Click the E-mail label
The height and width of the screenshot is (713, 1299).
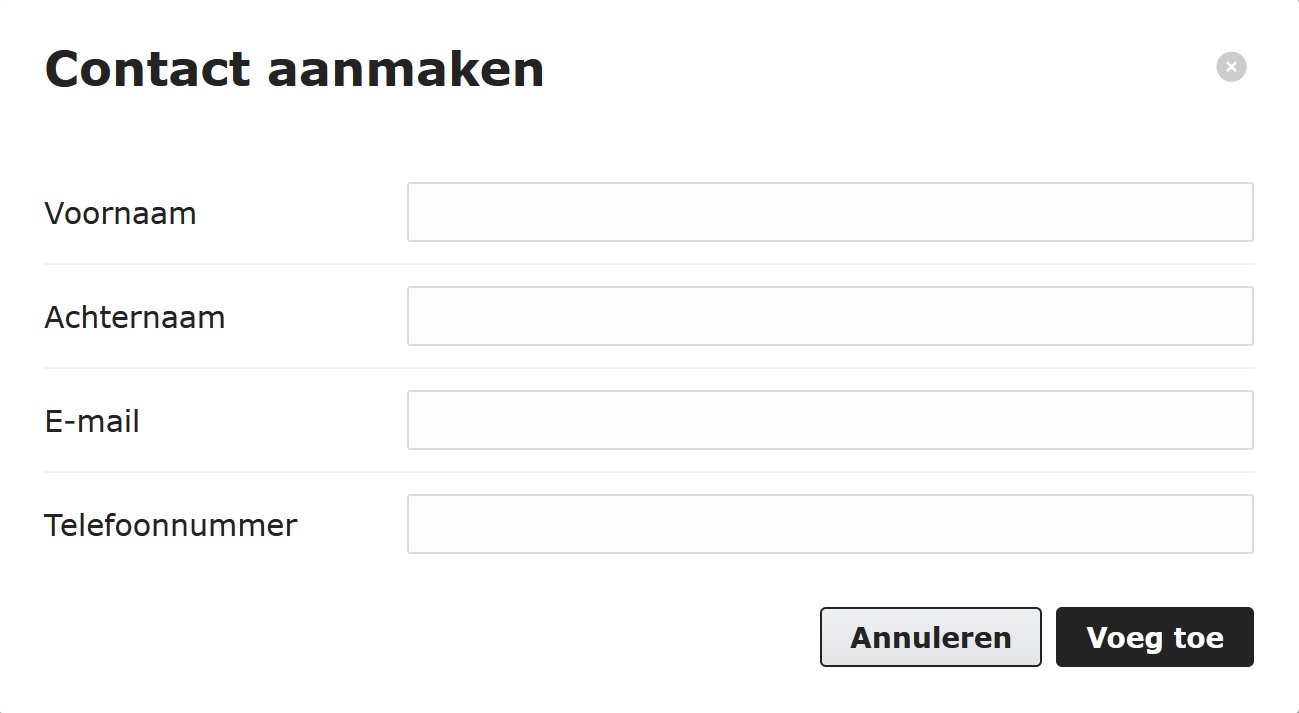tap(91, 421)
